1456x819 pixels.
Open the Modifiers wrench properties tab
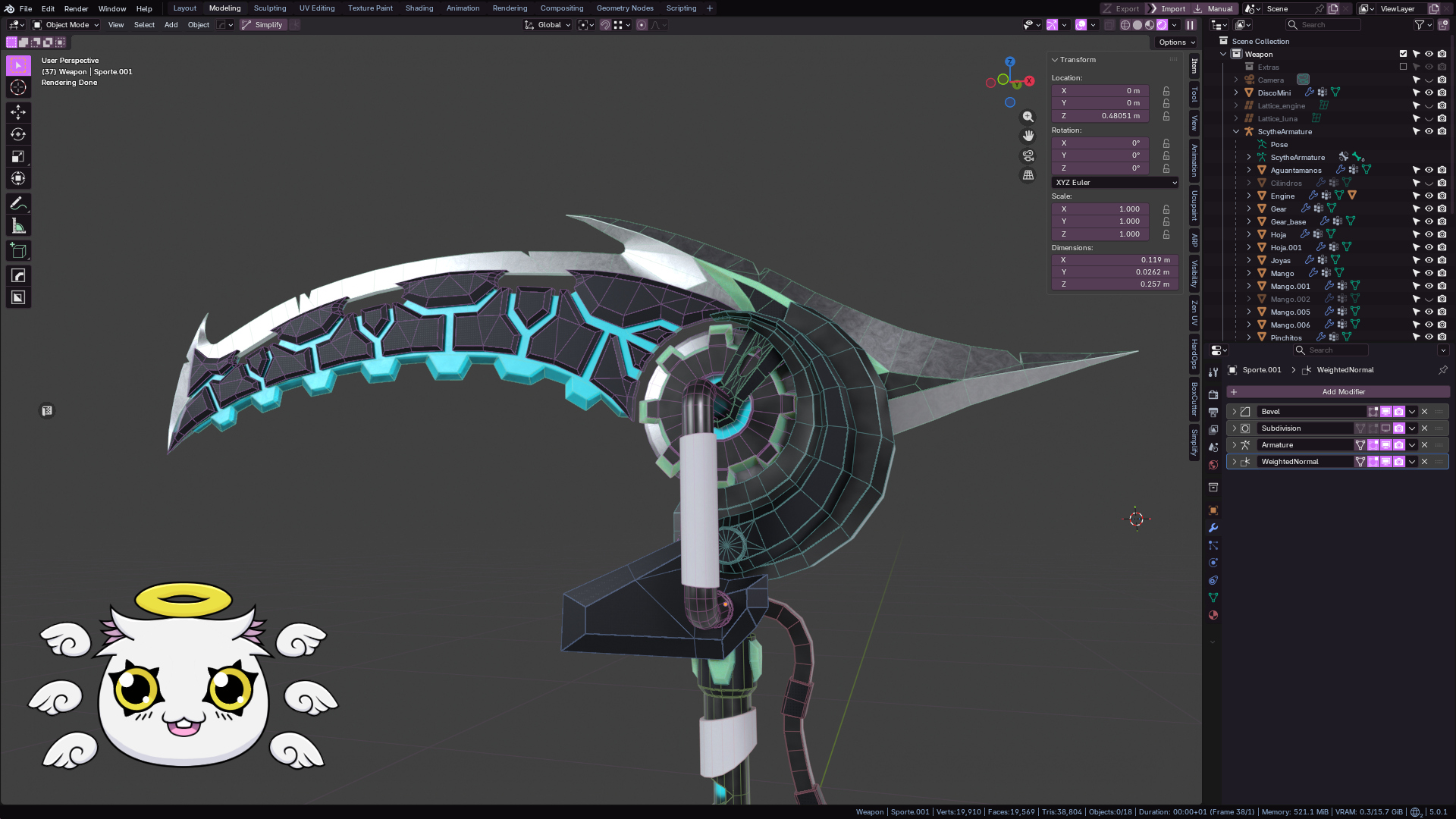1213,528
